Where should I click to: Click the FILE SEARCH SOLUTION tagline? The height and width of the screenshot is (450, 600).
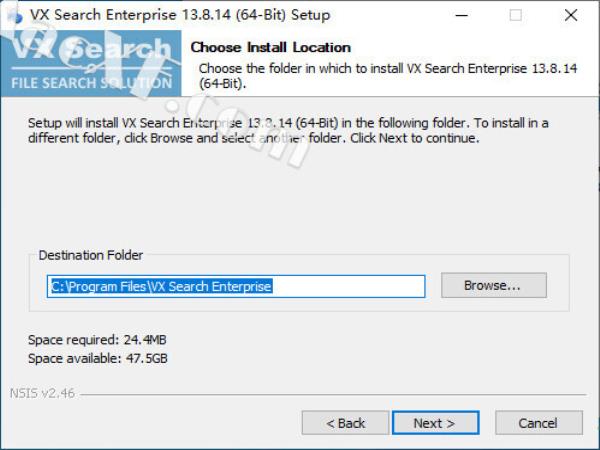[x=91, y=83]
